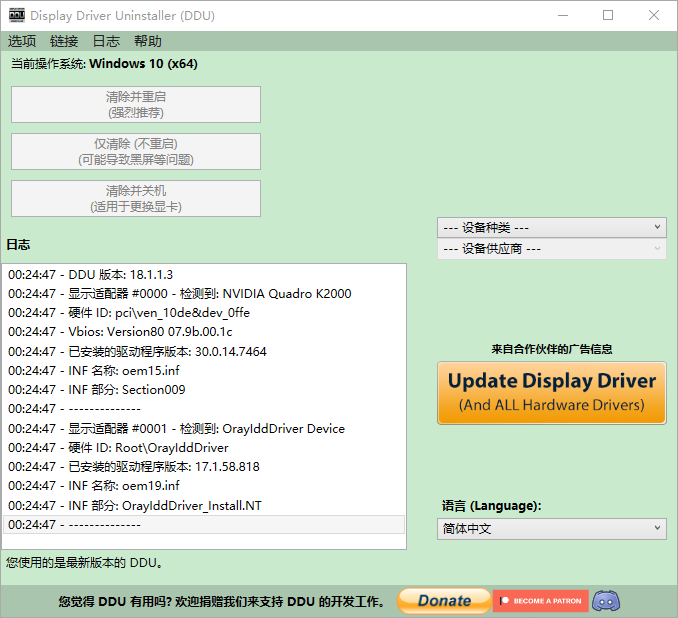Expand the 设备供应商 dropdown
The height and width of the screenshot is (618, 678).
pyautogui.click(x=552, y=249)
